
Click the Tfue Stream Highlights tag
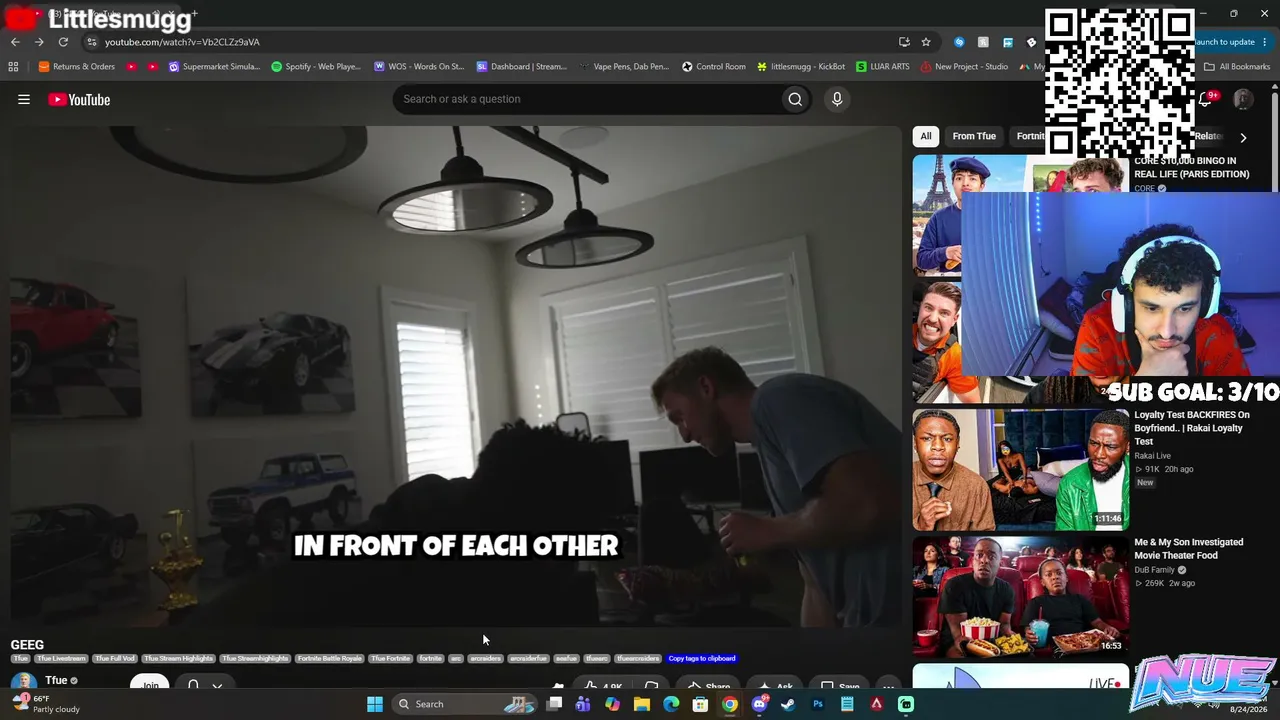click(178, 658)
